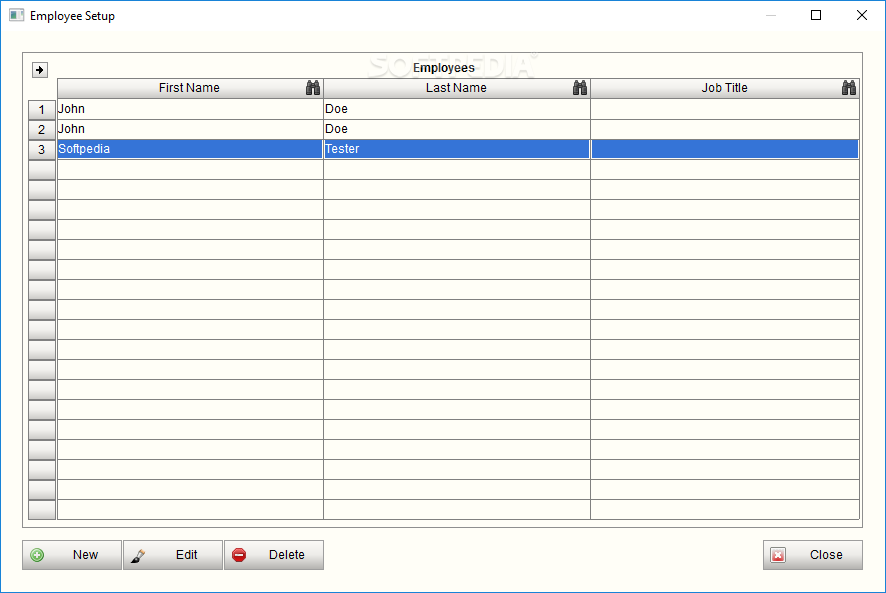886x593 pixels.
Task: Select the 'Doe' cell in row 1
Action: point(457,109)
